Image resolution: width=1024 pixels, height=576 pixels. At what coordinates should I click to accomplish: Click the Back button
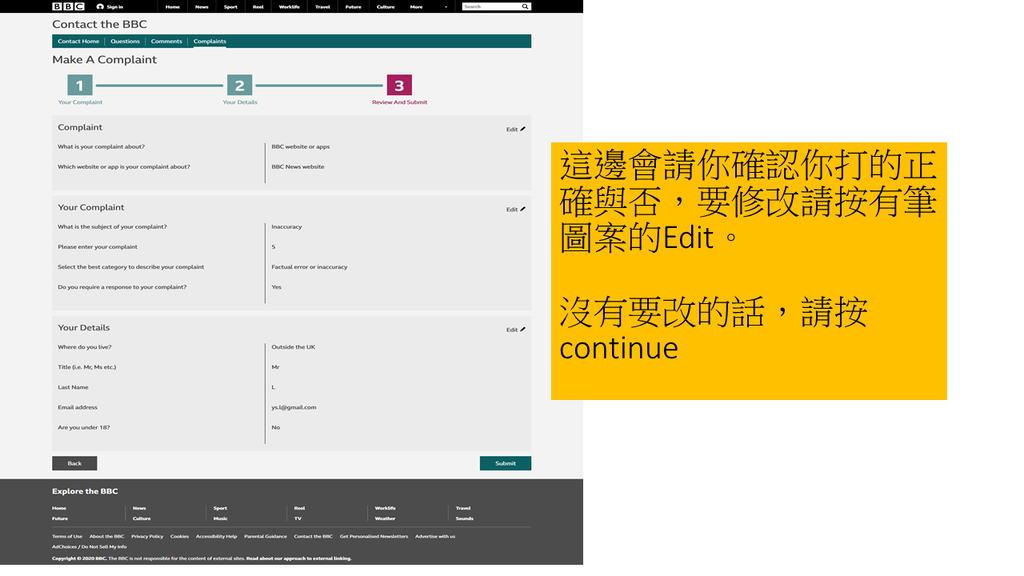pyautogui.click(x=74, y=464)
